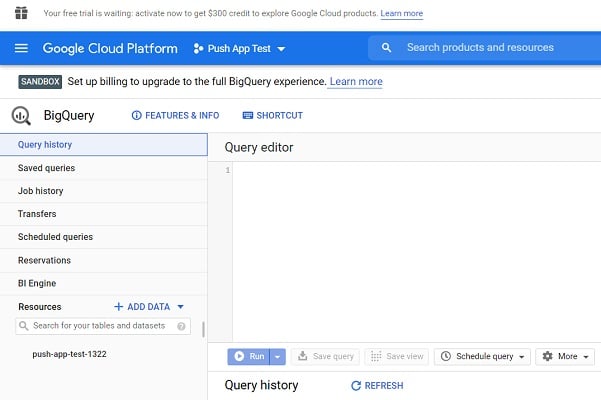
Task: Click Search for your tables and datasets field
Action: pos(103,326)
